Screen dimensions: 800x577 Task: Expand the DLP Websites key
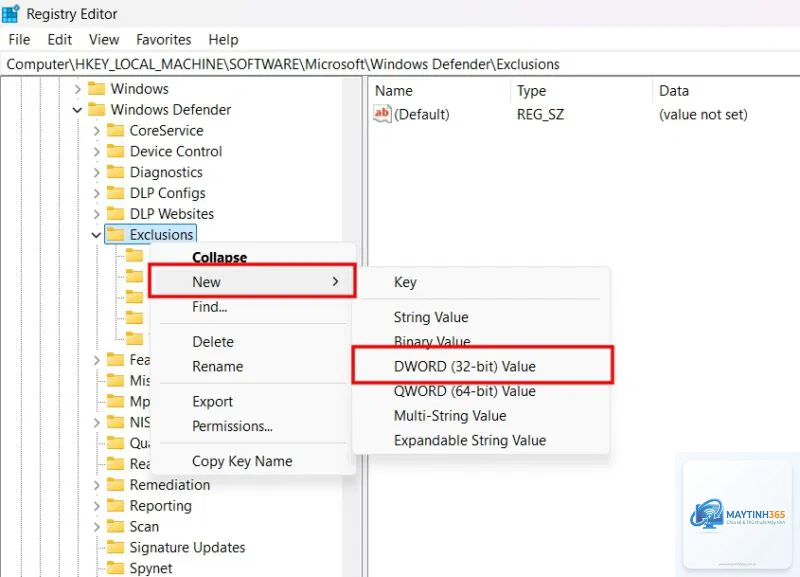96,214
